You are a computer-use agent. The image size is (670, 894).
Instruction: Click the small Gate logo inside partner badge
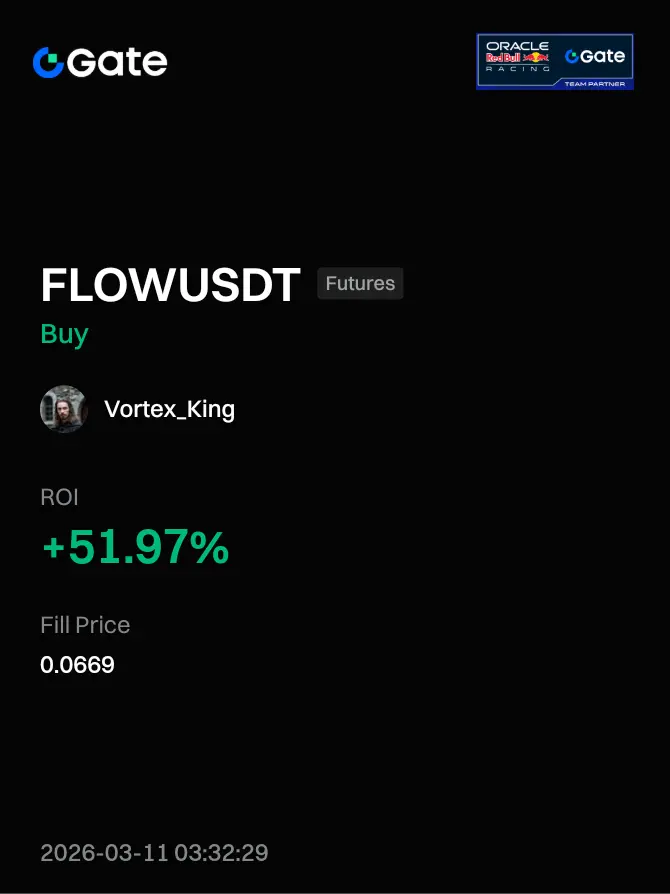coord(595,56)
